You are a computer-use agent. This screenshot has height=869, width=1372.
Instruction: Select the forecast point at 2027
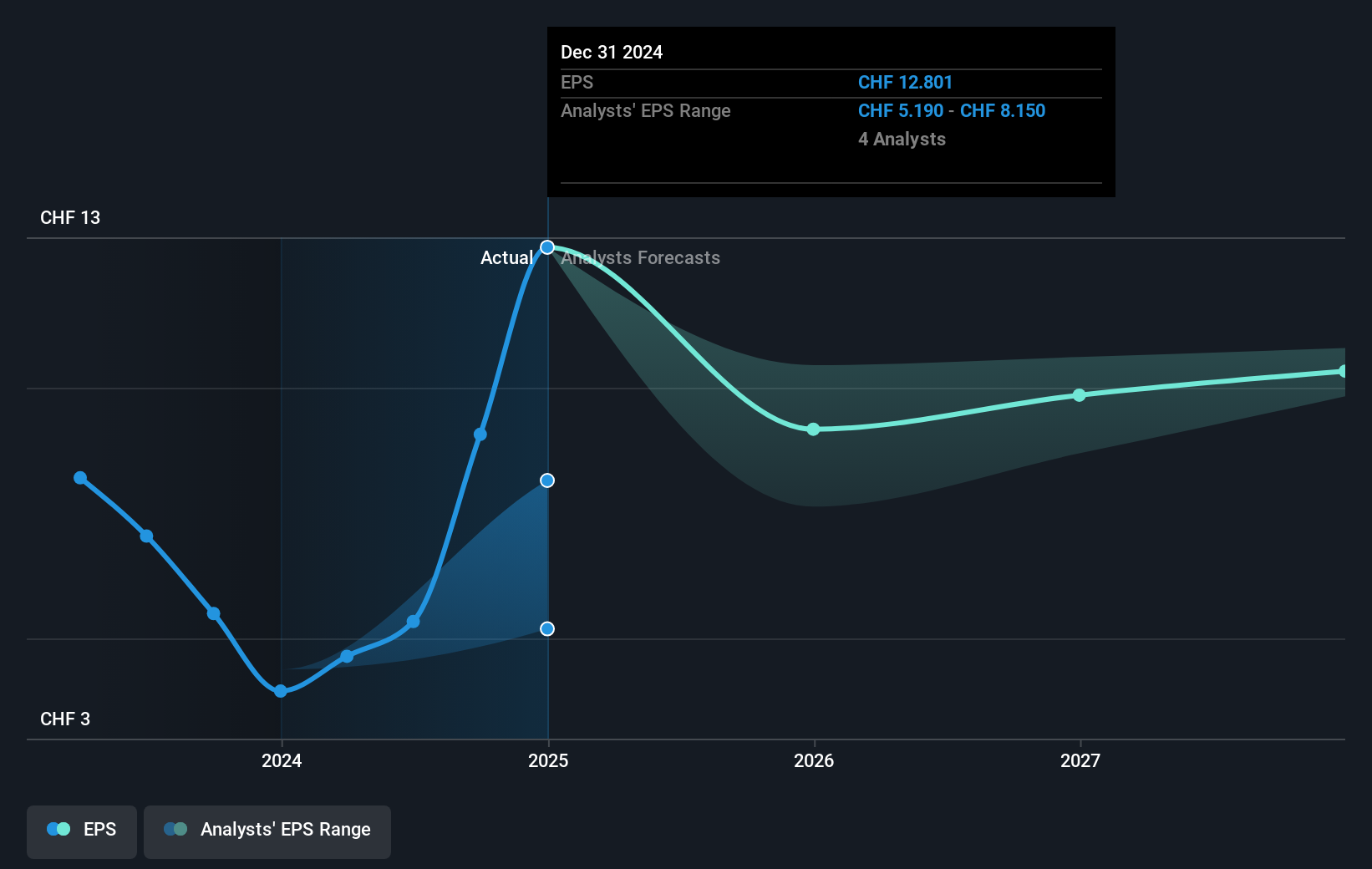(x=1080, y=394)
